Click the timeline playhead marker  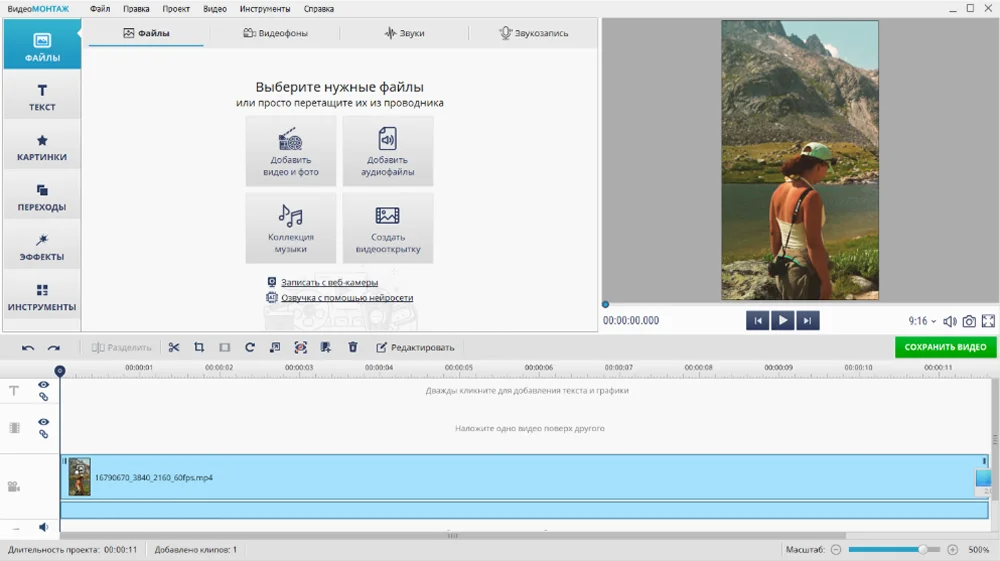point(60,371)
